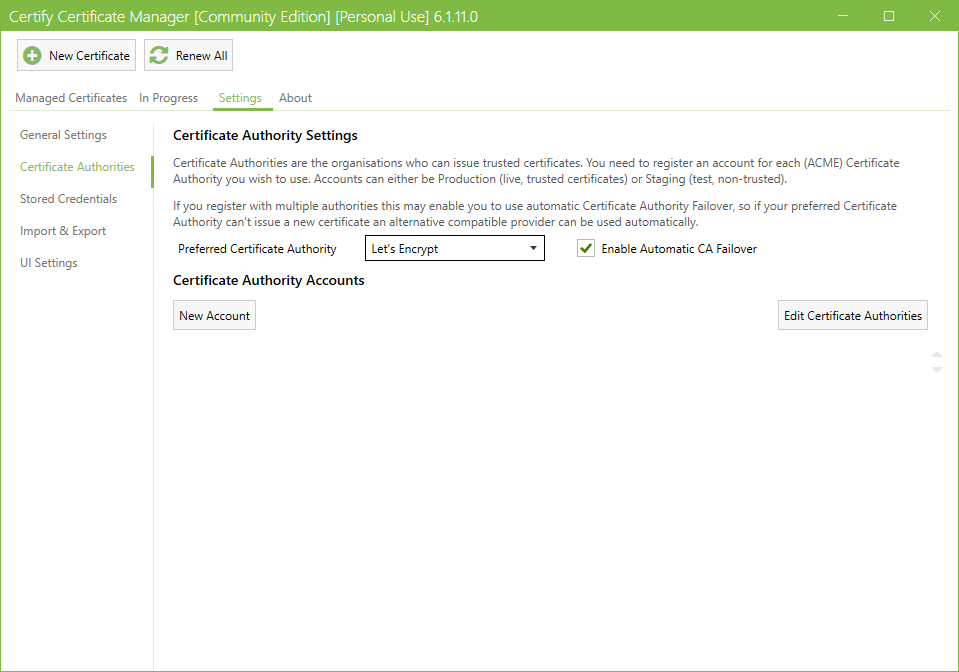Image resolution: width=959 pixels, height=672 pixels.
Task: Select Certificate Authorities in the sidebar
Action: (77, 166)
